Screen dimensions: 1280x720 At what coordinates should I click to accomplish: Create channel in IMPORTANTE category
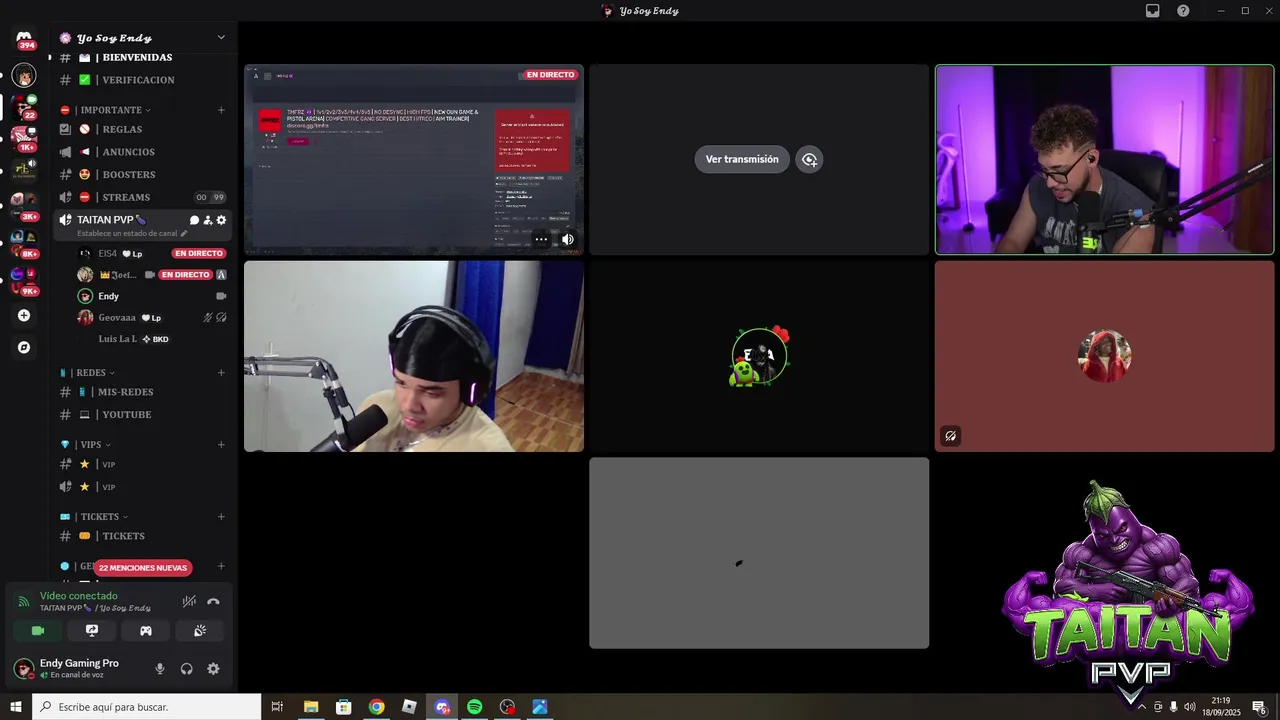pyautogui.click(x=221, y=110)
